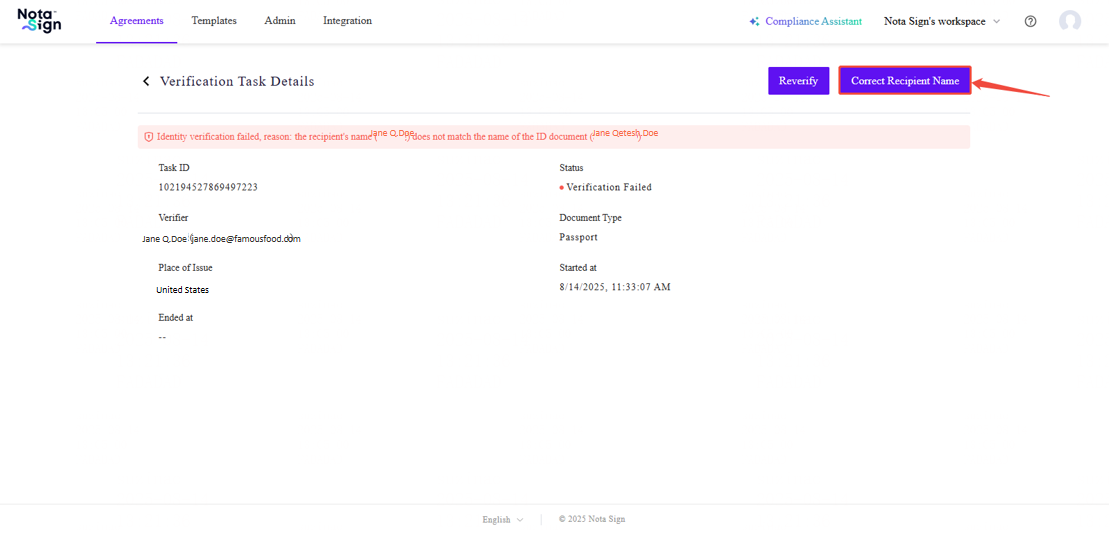Open help via question mark icon
Image resolution: width=1109 pixels, height=535 pixels.
point(1030,22)
